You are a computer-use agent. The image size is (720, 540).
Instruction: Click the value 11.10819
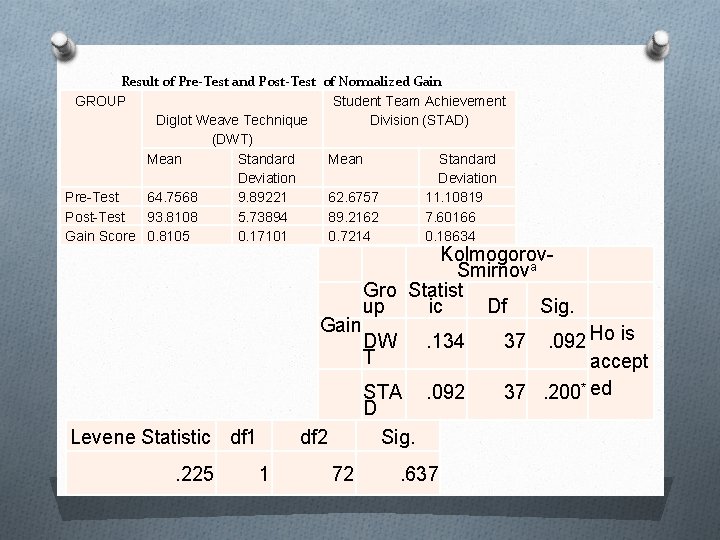tap(454, 197)
